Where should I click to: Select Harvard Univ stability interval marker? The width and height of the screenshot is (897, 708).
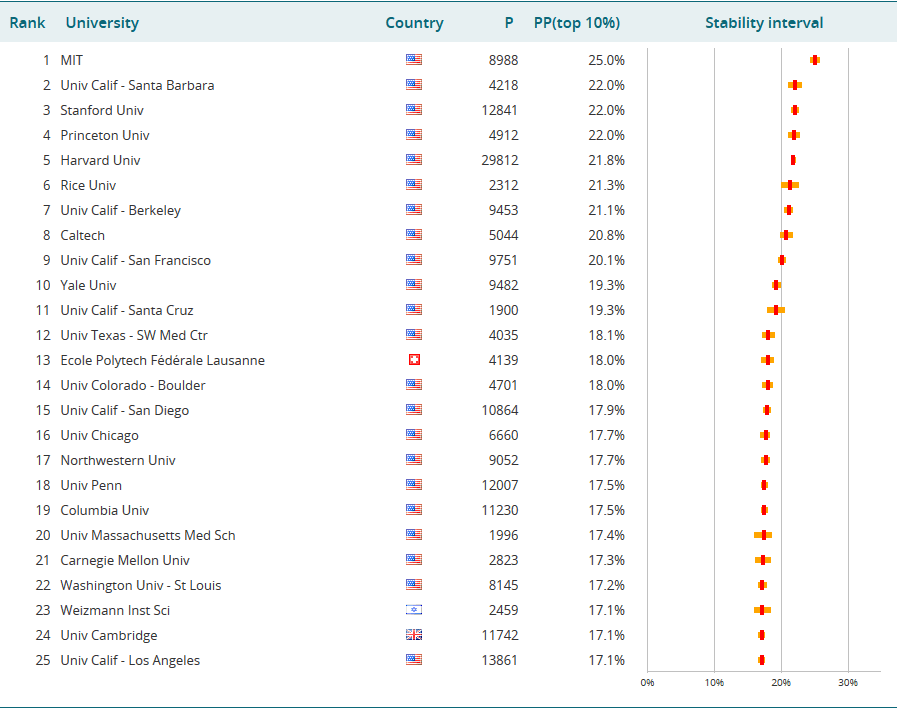pyautogui.click(x=793, y=160)
